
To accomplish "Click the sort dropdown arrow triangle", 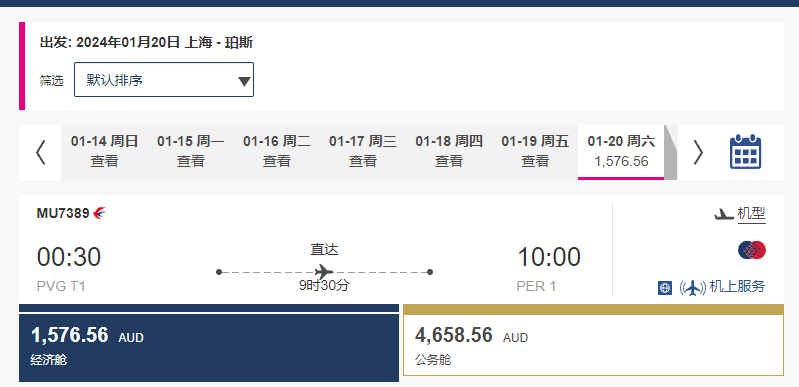I will point(244,81).
